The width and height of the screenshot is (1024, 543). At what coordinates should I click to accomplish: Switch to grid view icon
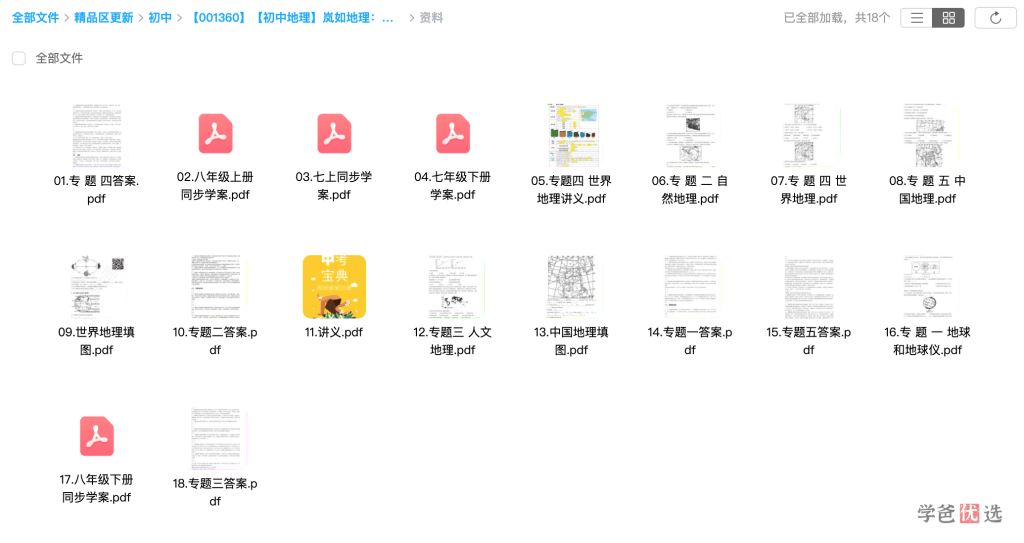[949, 18]
